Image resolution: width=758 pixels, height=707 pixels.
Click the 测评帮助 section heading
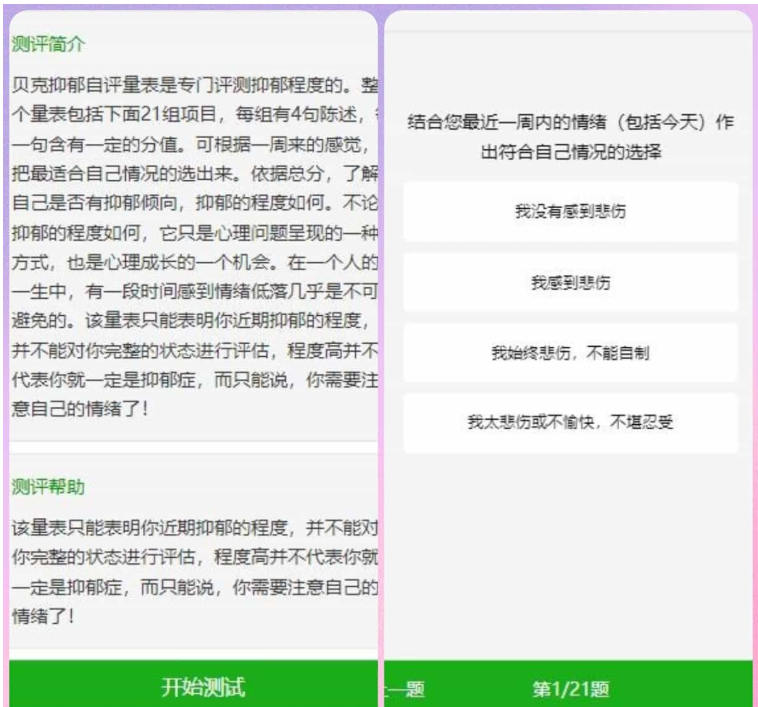click(x=48, y=487)
